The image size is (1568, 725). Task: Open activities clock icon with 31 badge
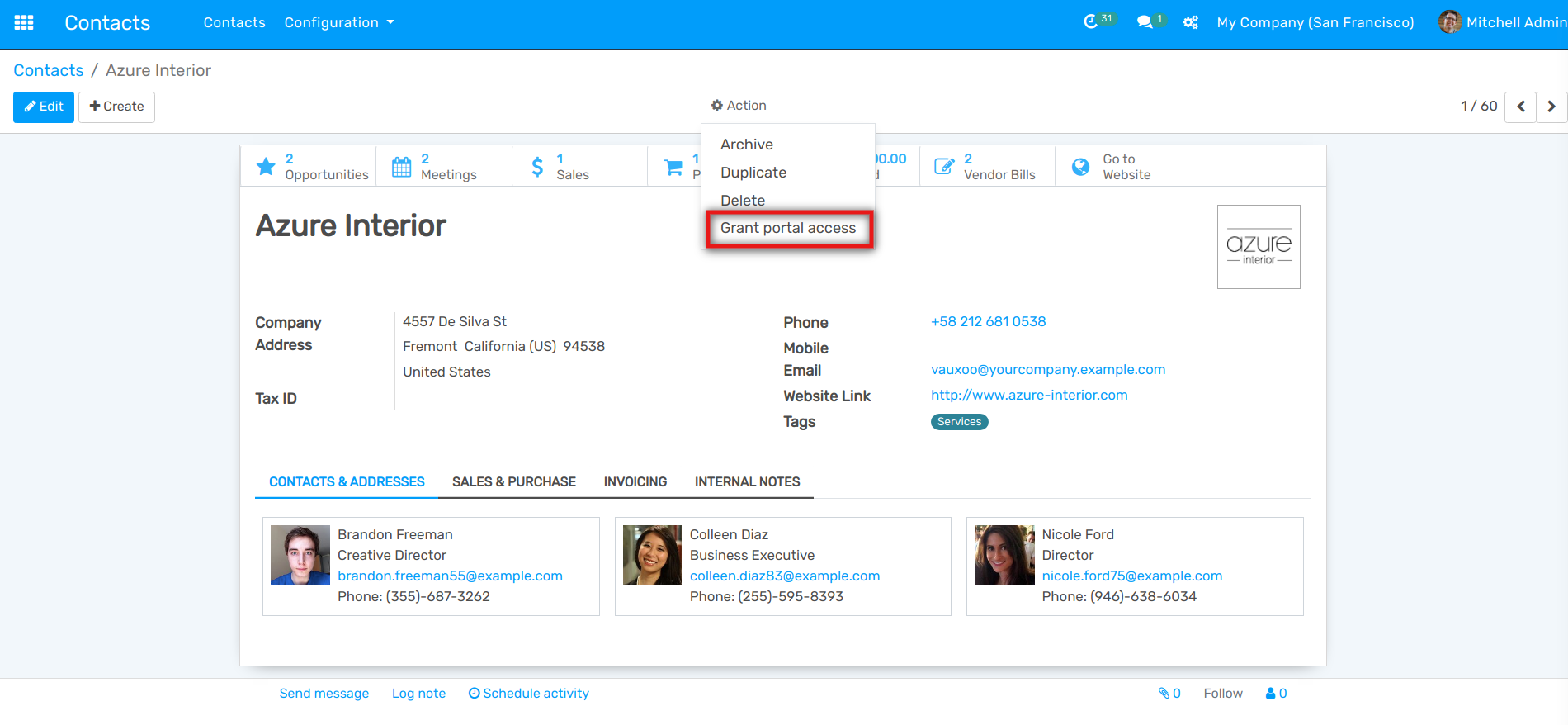1098,21
